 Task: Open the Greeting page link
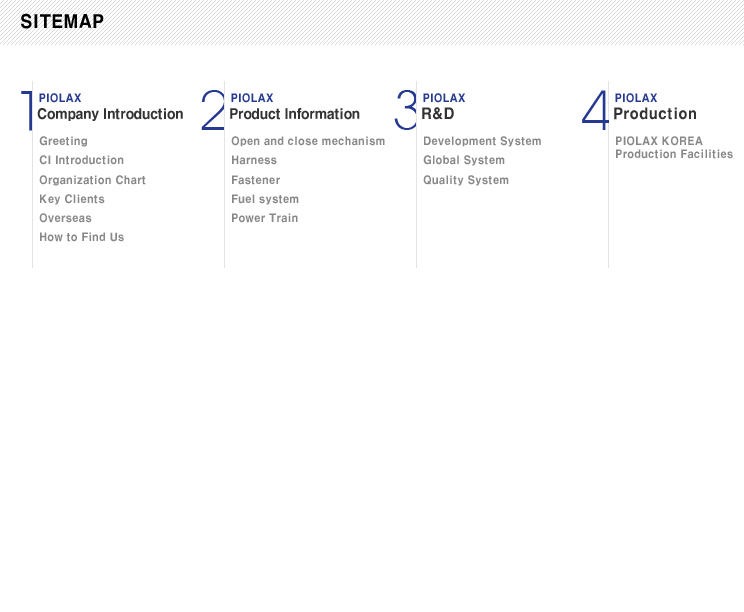coord(63,141)
